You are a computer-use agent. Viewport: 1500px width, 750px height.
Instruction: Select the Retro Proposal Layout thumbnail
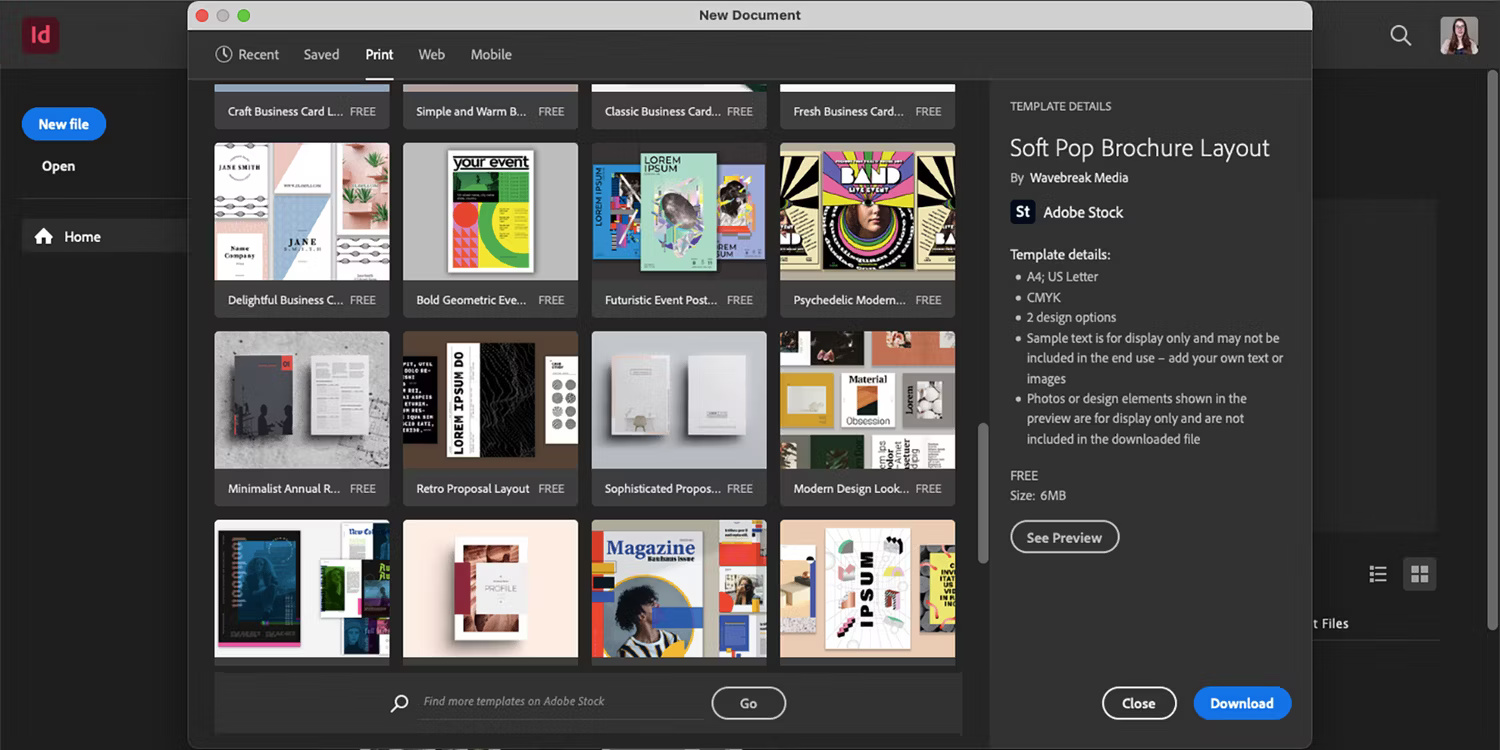490,400
